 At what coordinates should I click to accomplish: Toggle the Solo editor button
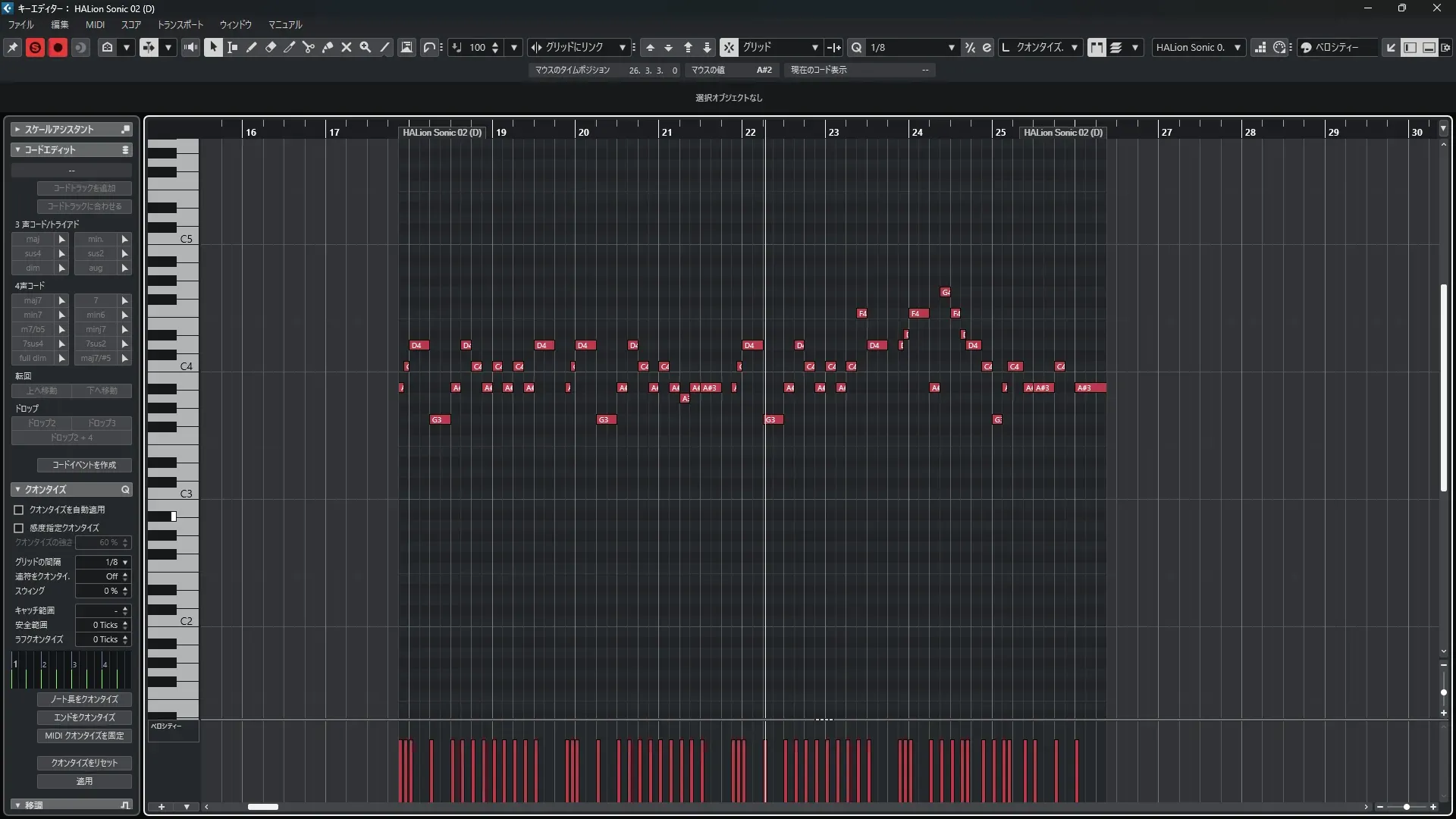(35, 47)
